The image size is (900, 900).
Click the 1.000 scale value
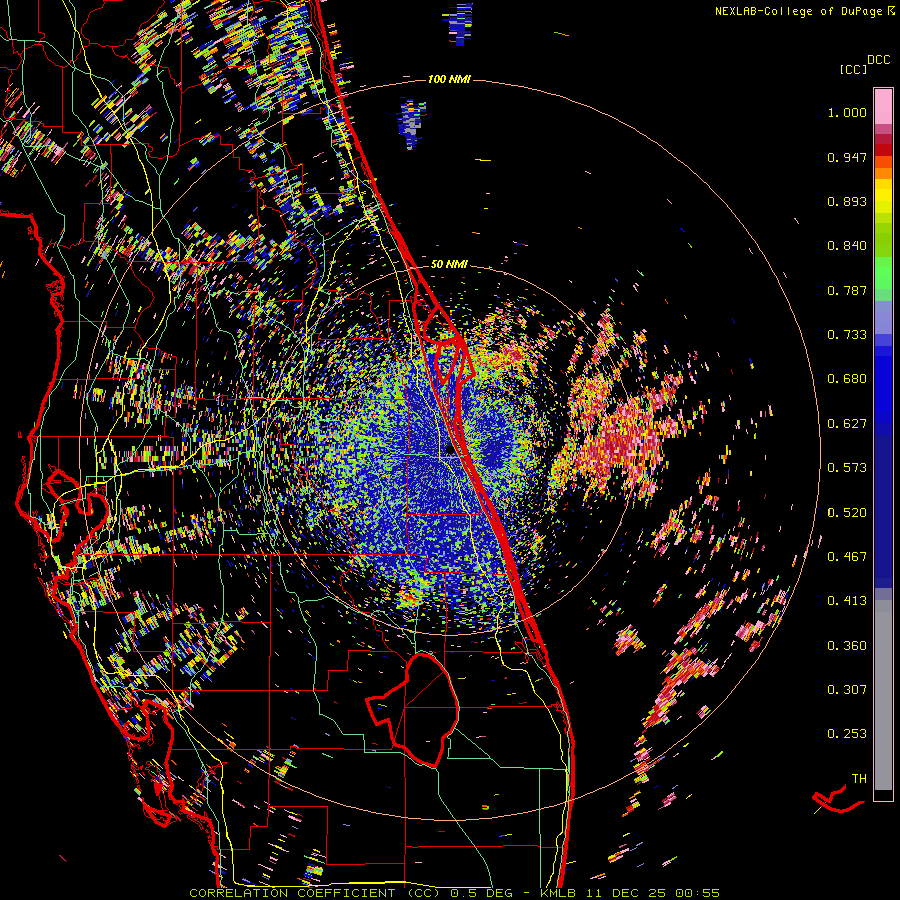pyautogui.click(x=847, y=112)
